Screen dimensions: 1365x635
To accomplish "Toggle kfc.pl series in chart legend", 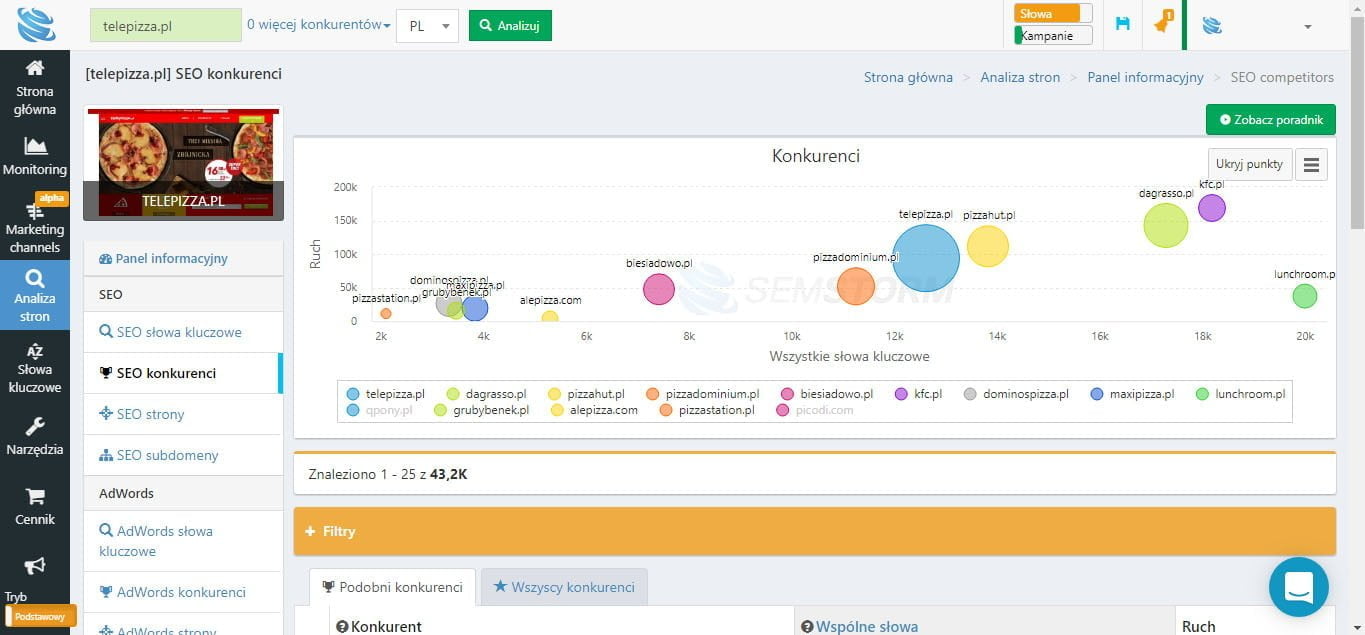I will click(x=920, y=394).
